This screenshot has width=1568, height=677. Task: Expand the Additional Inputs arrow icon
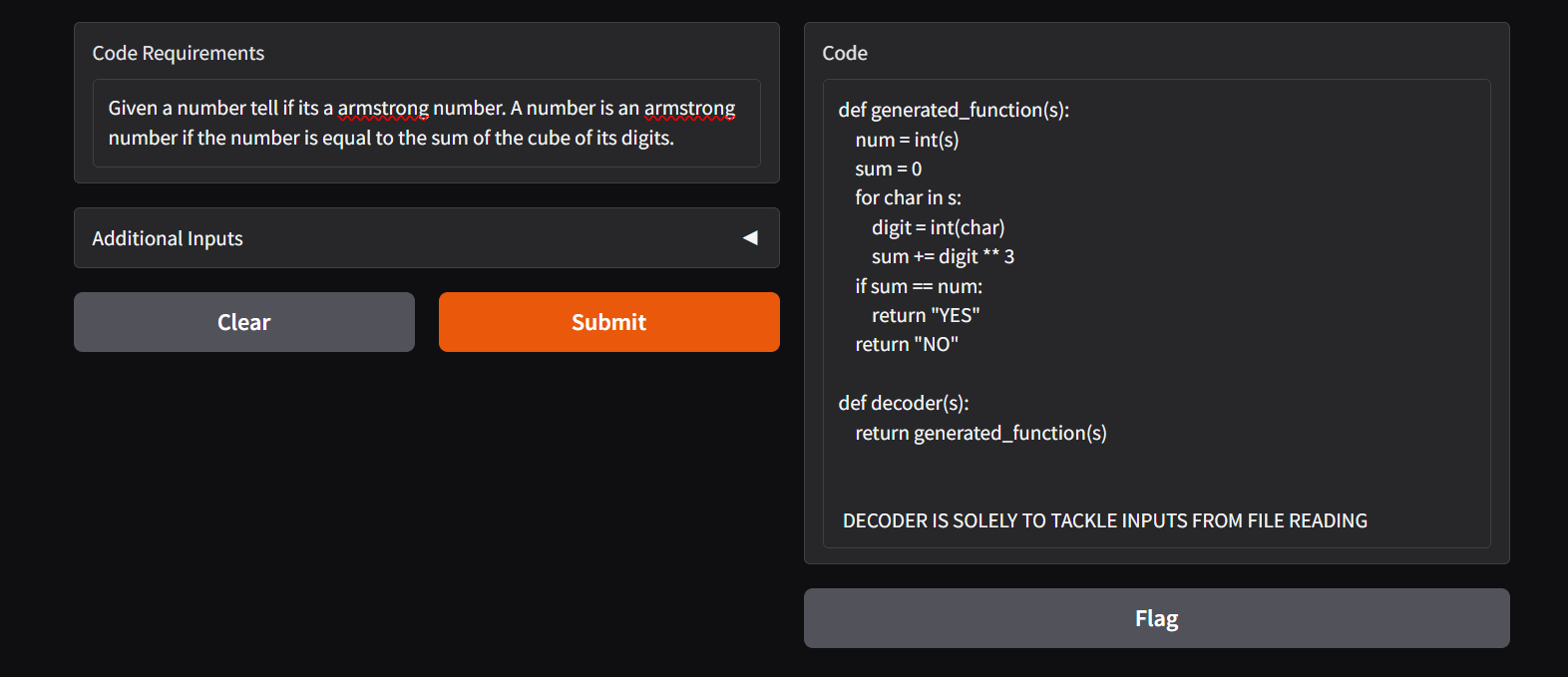click(x=750, y=238)
